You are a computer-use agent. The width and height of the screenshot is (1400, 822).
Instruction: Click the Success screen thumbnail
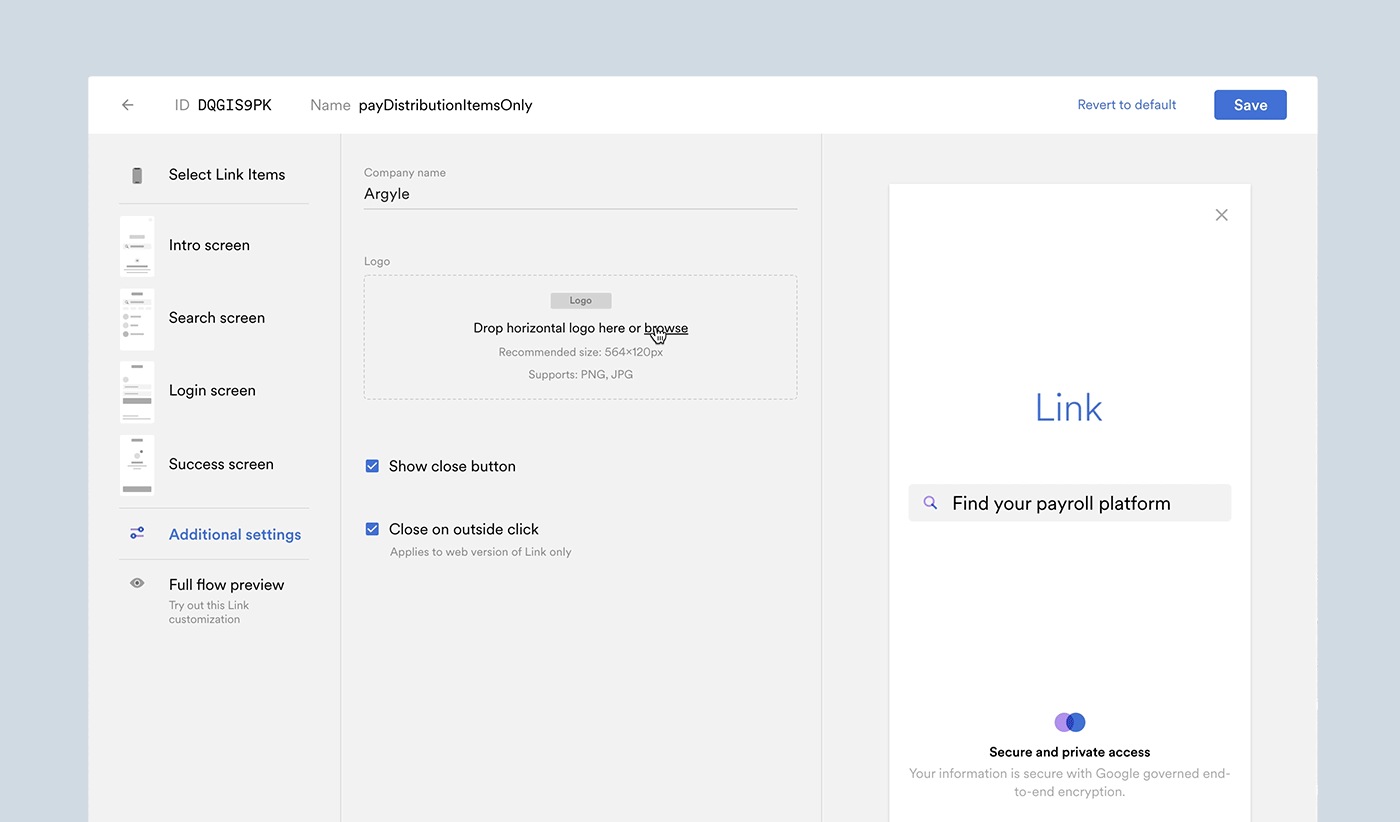coord(137,465)
